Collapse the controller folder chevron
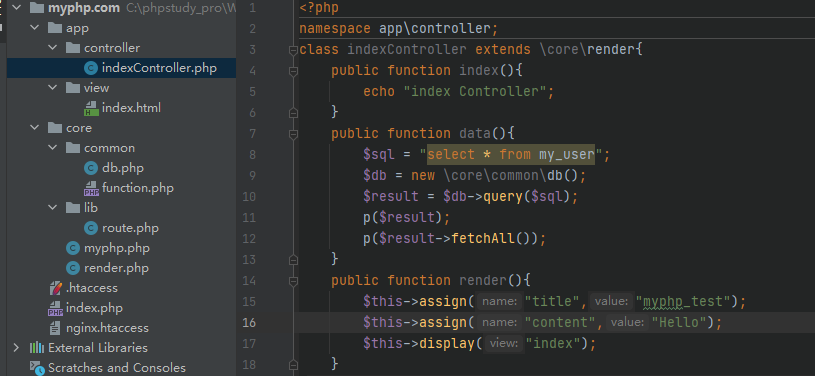The width and height of the screenshot is (815, 376). tap(52, 48)
